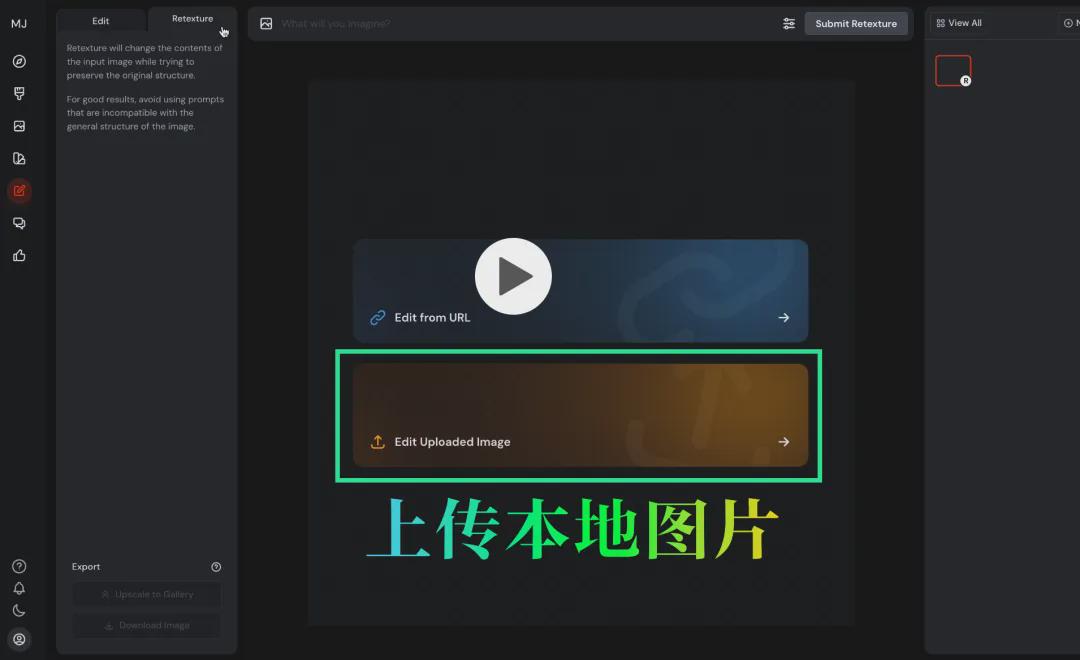Open the prompt settings sliders icon
This screenshot has height=660, width=1080.
click(x=789, y=24)
